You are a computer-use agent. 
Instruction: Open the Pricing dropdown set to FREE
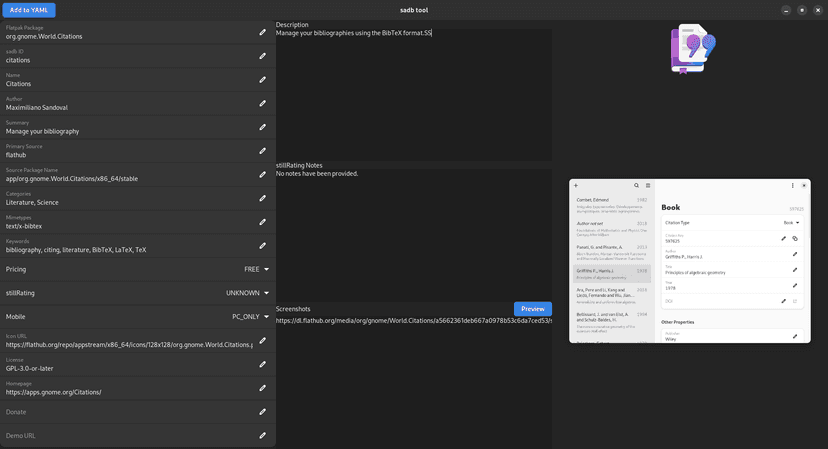pos(257,269)
